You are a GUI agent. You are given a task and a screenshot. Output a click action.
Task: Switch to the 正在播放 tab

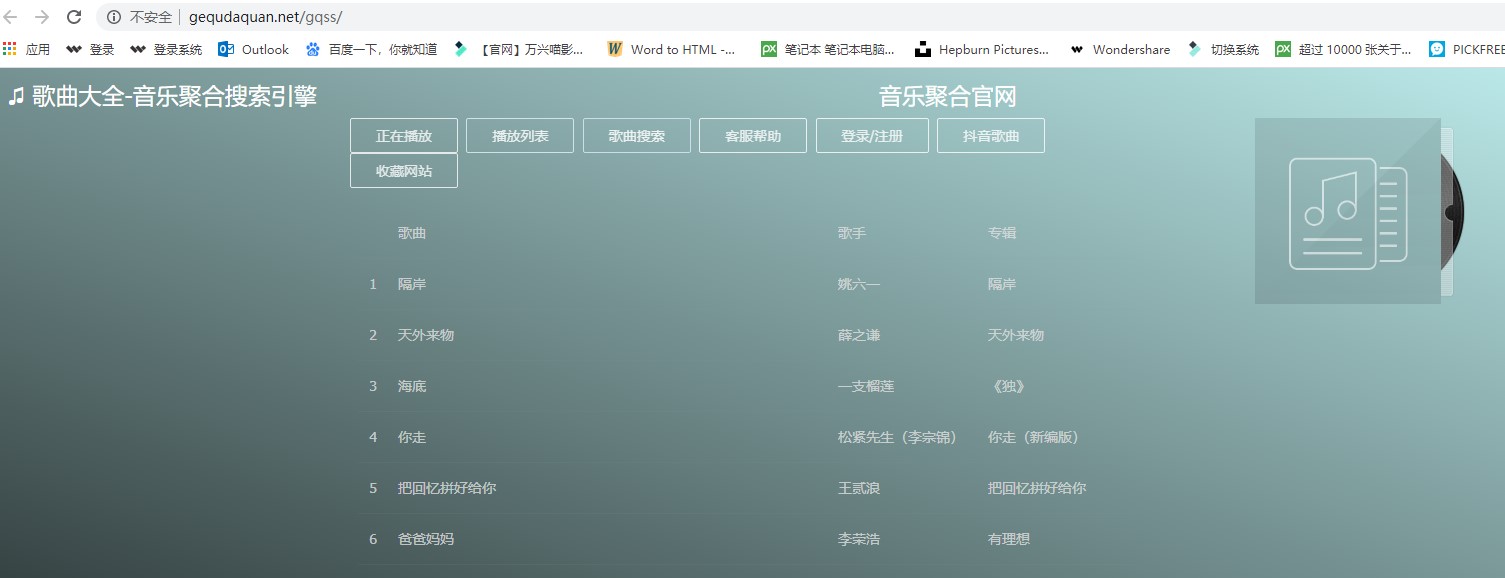pyautogui.click(x=403, y=135)
